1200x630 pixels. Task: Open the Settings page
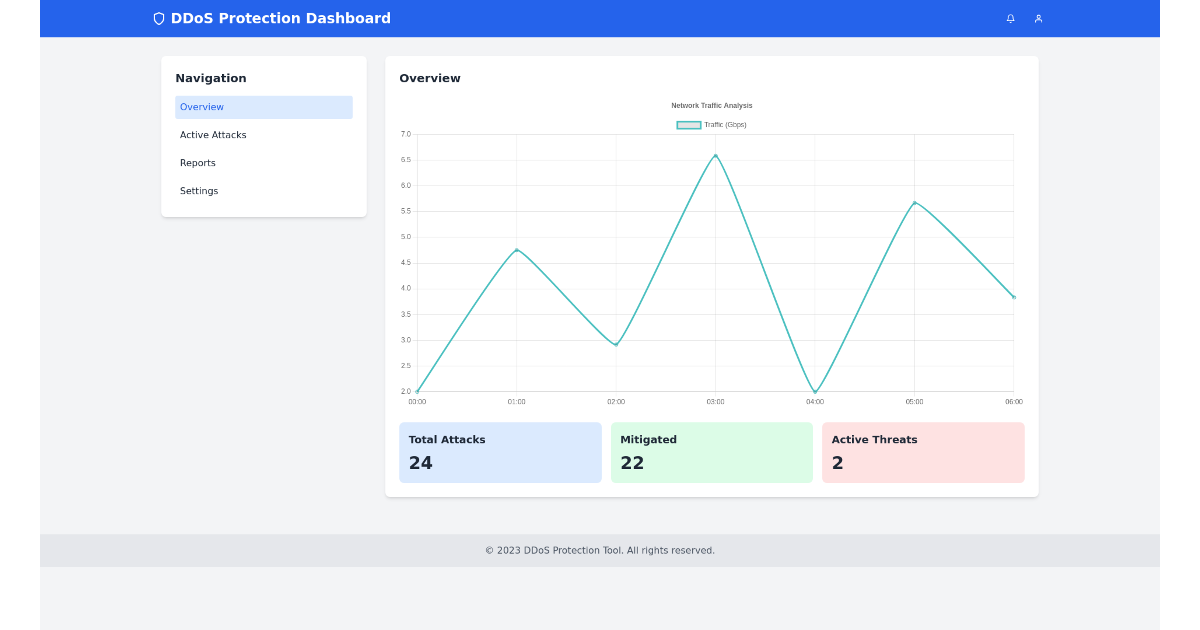(x=199, y=190)
